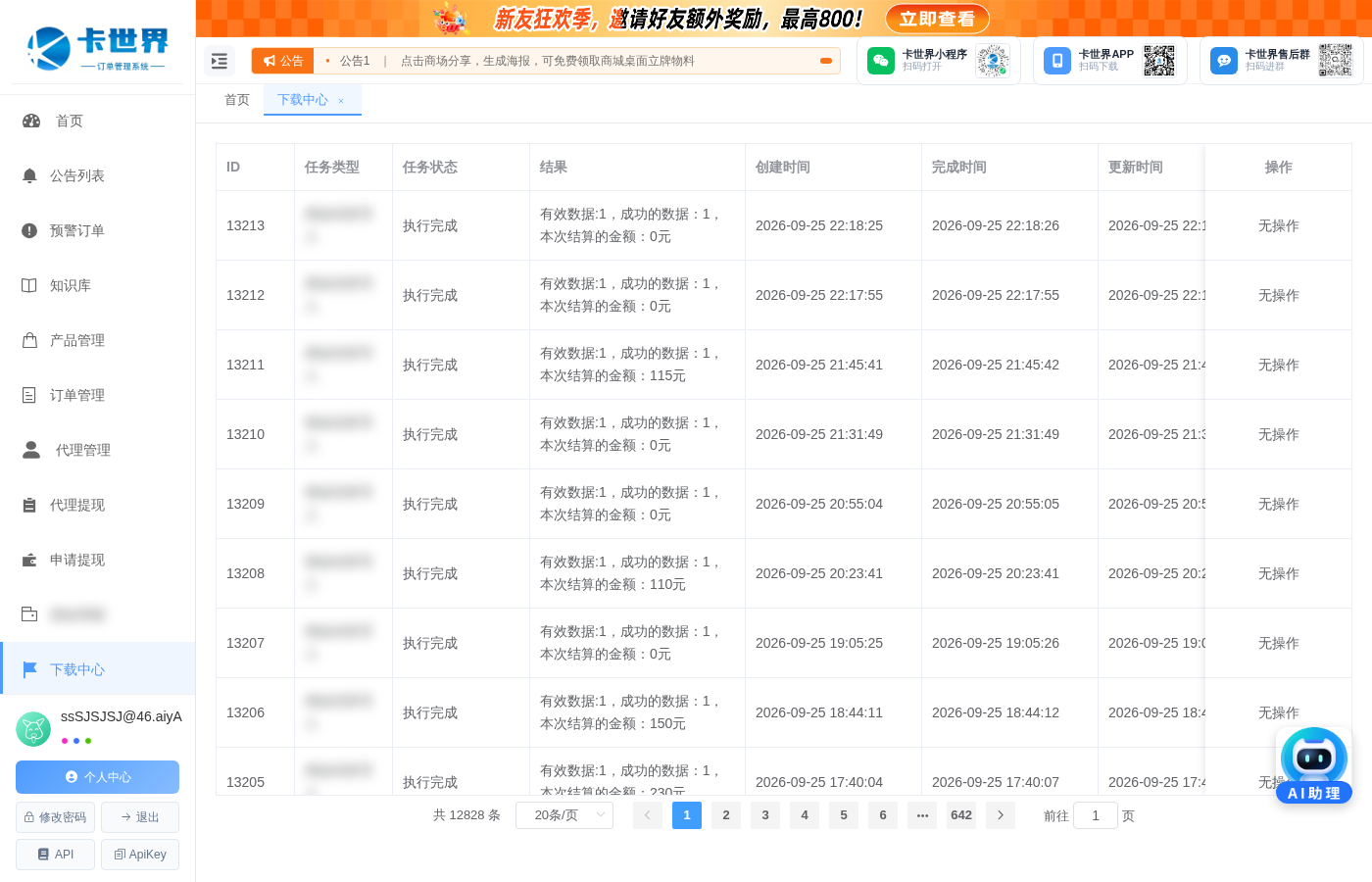Click the 下载中心 flag icon
This screenshot has height=882, width=1372.
29,669
